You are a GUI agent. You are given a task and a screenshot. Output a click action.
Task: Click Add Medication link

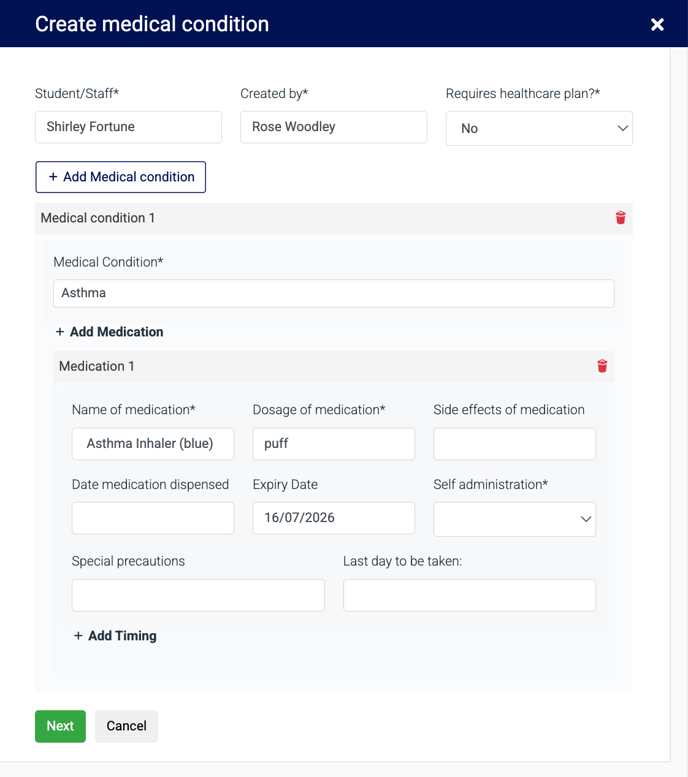(109, 332)
